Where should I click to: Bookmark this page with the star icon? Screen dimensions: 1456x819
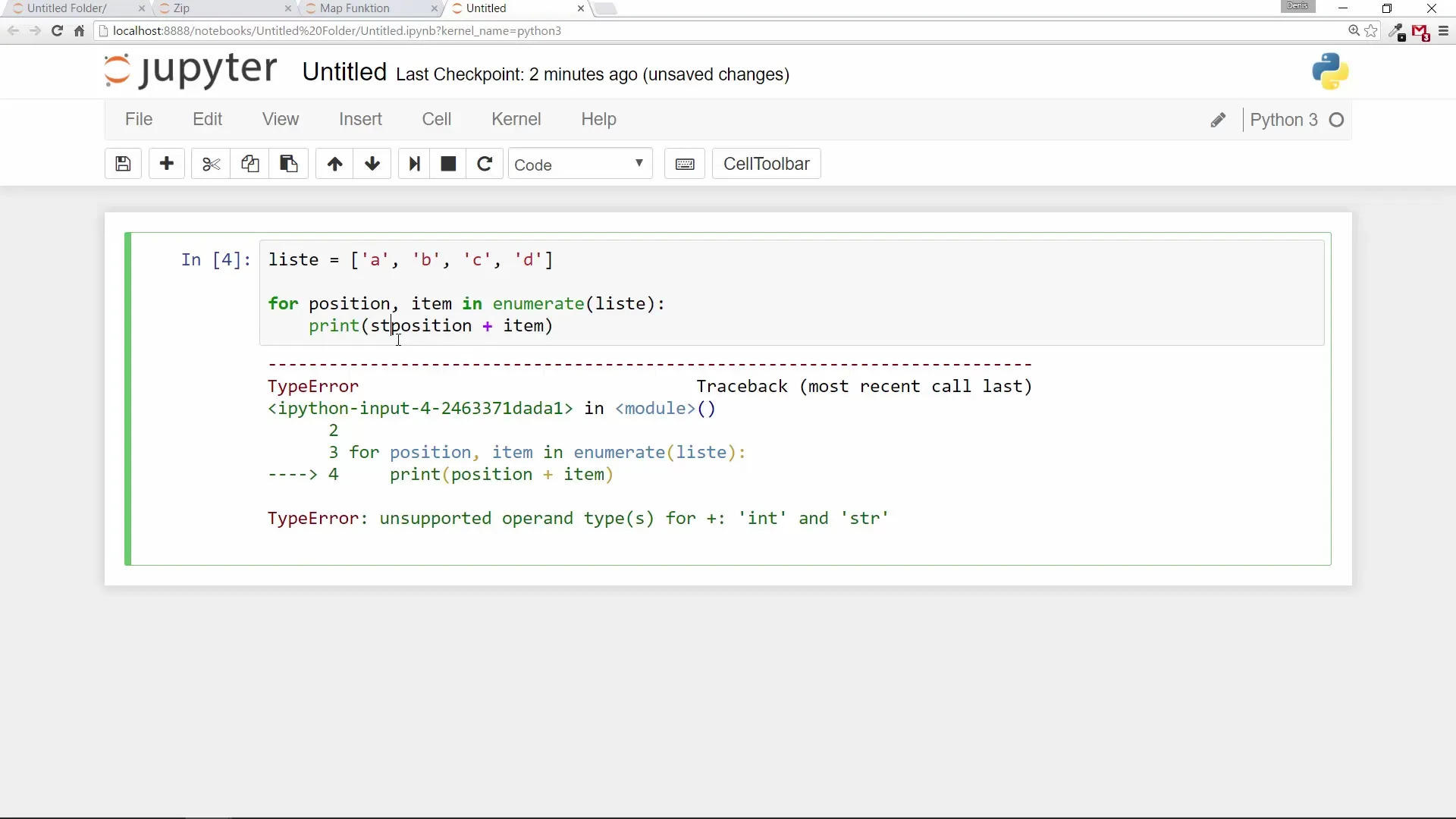pos(1371,31)
